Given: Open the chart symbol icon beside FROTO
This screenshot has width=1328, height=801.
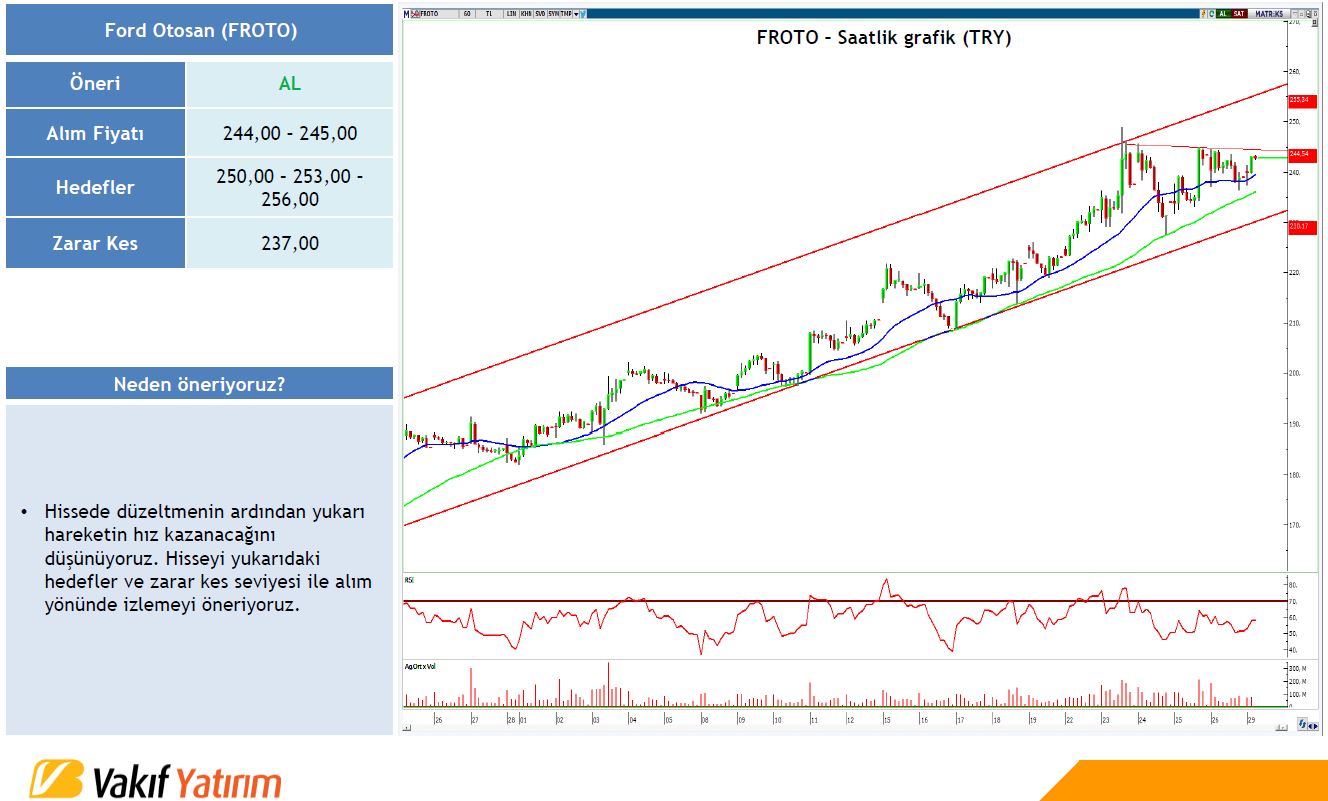Looking at the screenshot, I should [x=415, y=14].
